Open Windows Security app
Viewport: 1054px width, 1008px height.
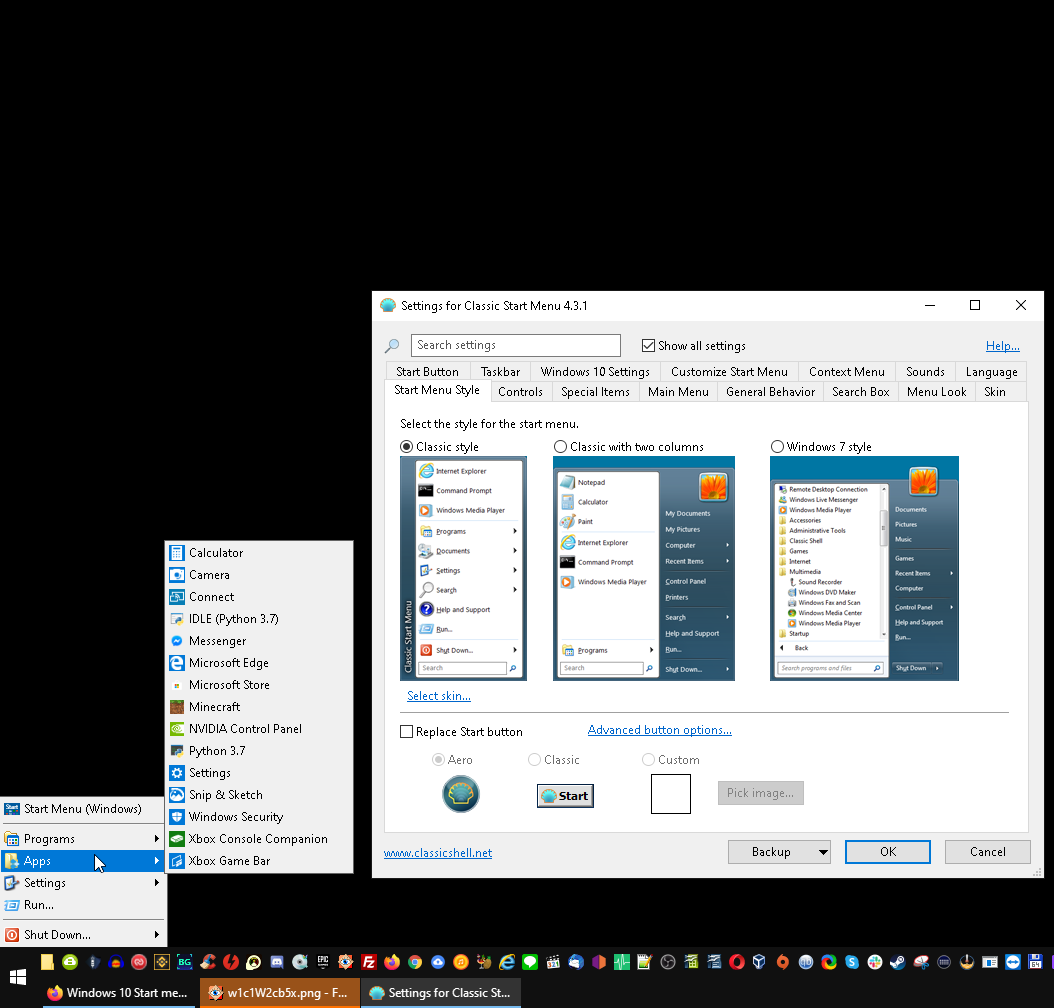(x=259, y=817)
